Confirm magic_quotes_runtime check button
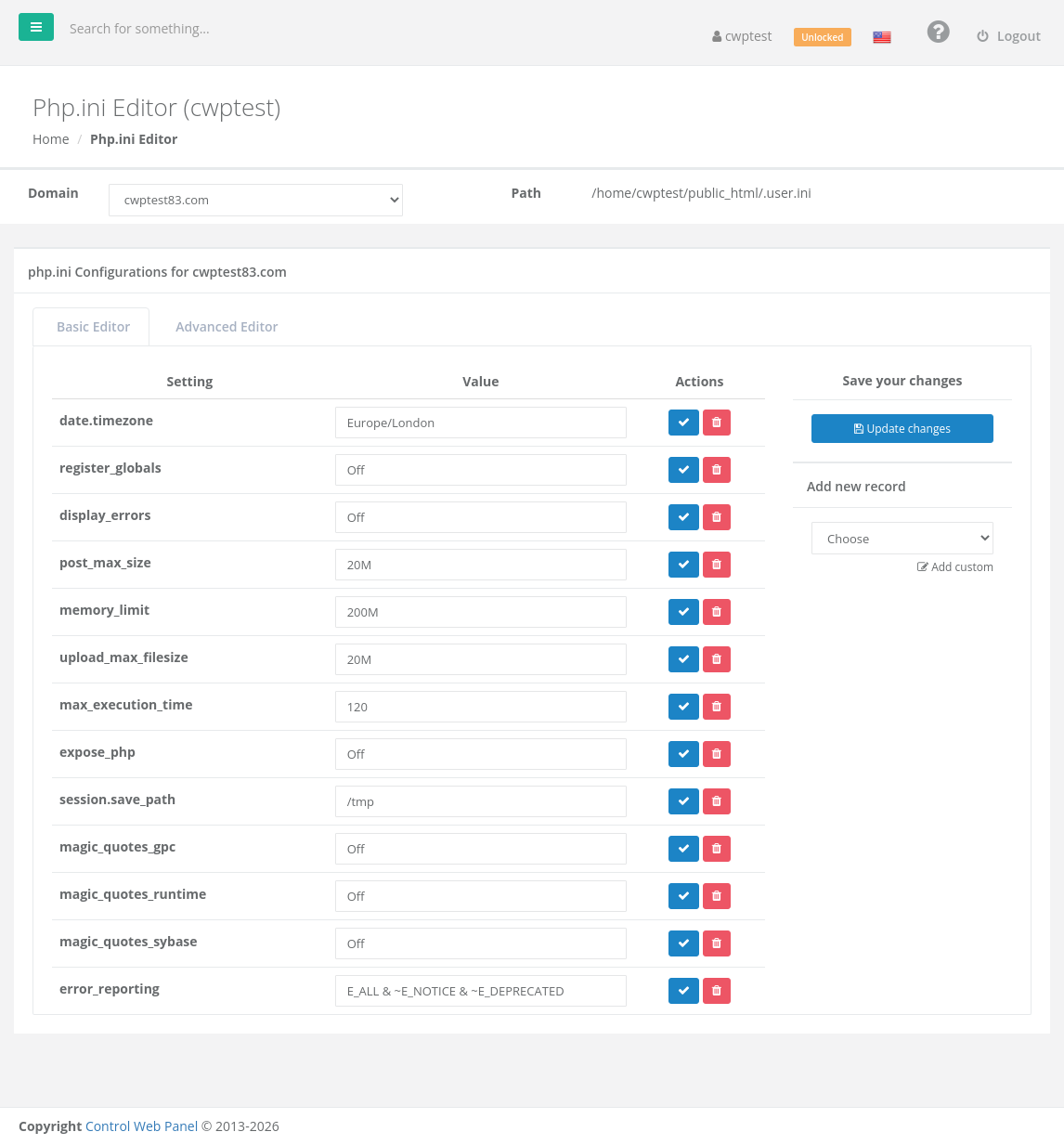 pos(683,896)
